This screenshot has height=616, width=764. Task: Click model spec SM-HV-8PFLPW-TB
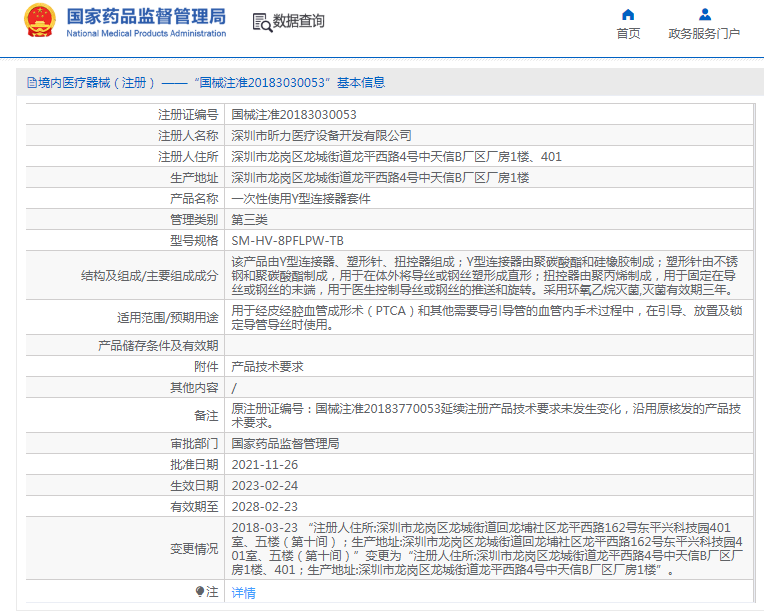(x=287, y=241)
